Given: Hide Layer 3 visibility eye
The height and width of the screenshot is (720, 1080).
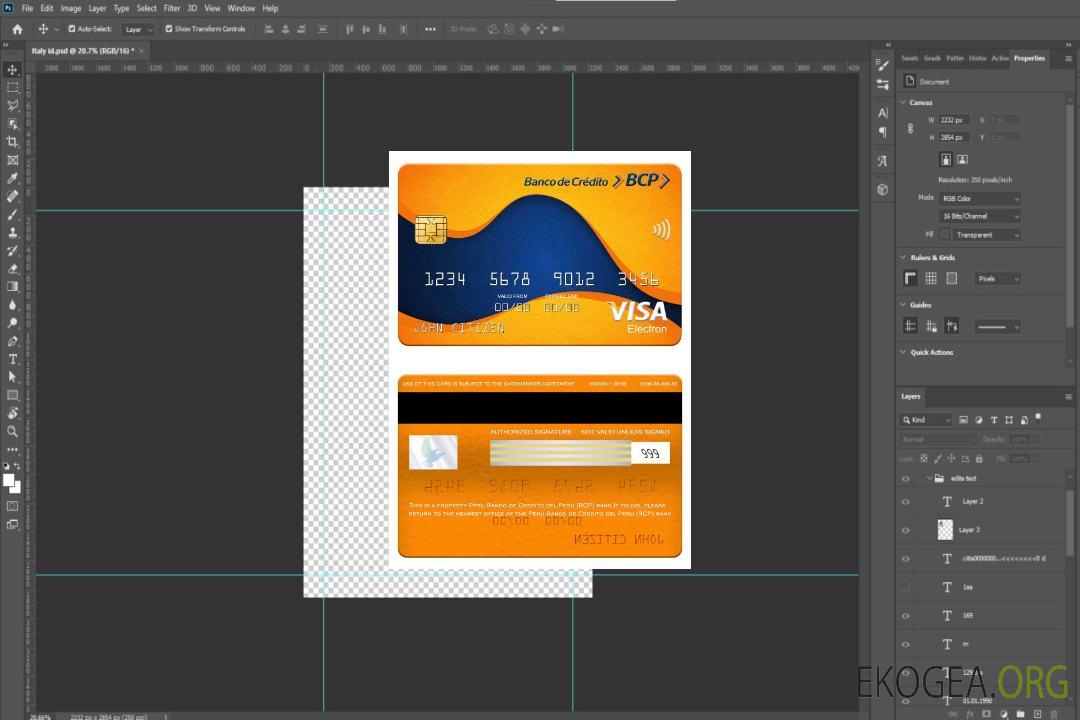Looking at the screenshot, I should point(906,531).
